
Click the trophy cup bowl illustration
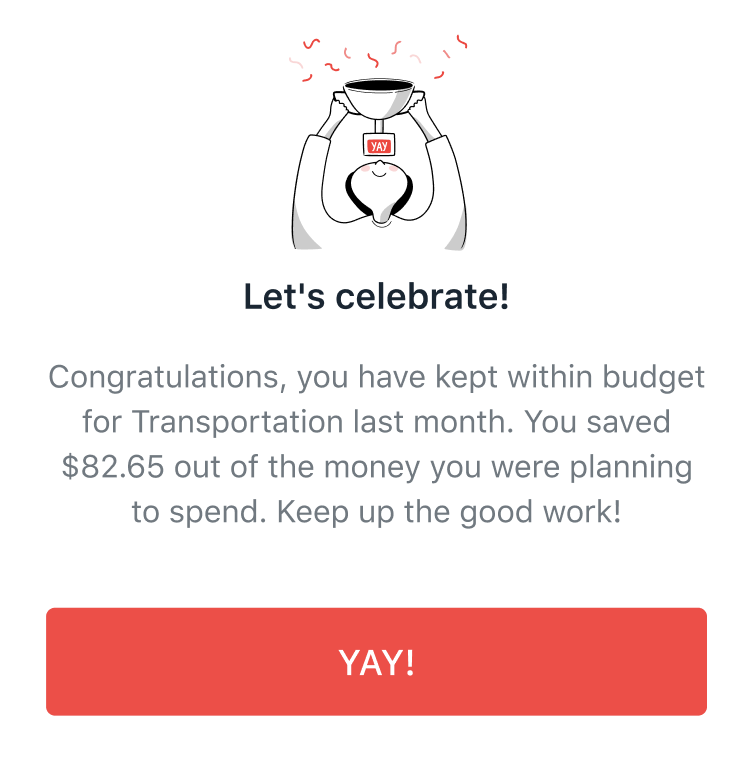(379, 99)
